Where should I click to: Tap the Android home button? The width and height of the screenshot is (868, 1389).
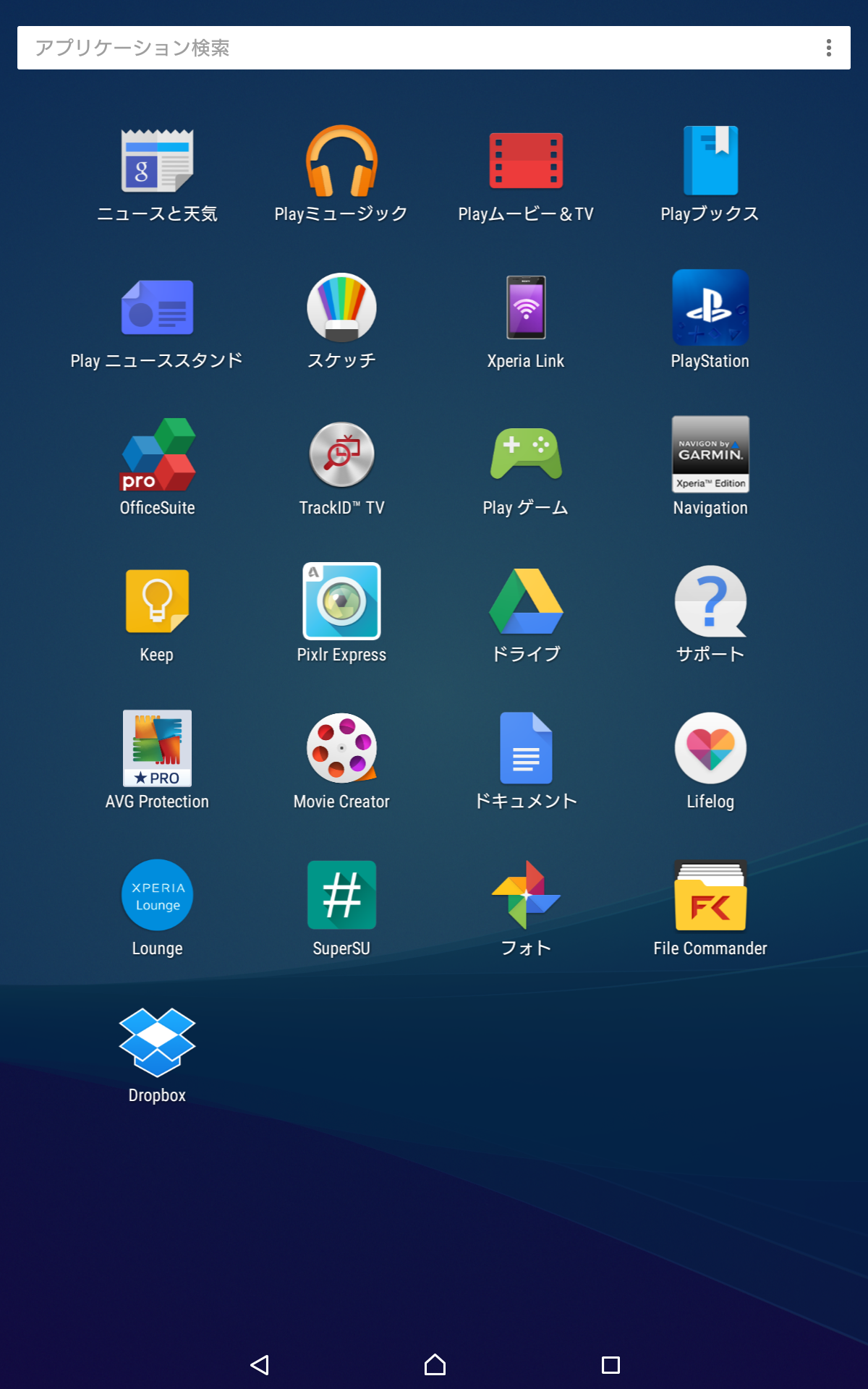tap(435, 1365)
